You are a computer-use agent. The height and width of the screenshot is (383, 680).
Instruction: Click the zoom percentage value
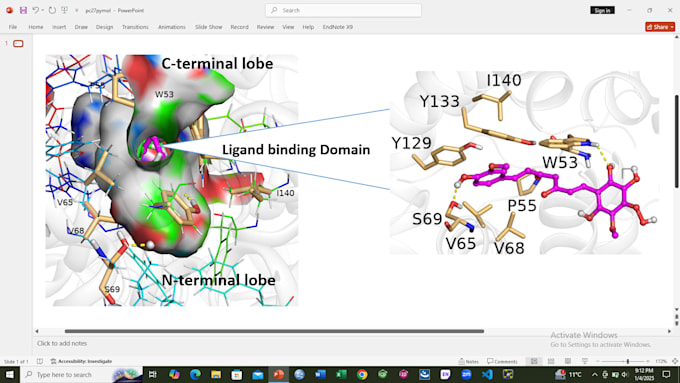[661, 361]
